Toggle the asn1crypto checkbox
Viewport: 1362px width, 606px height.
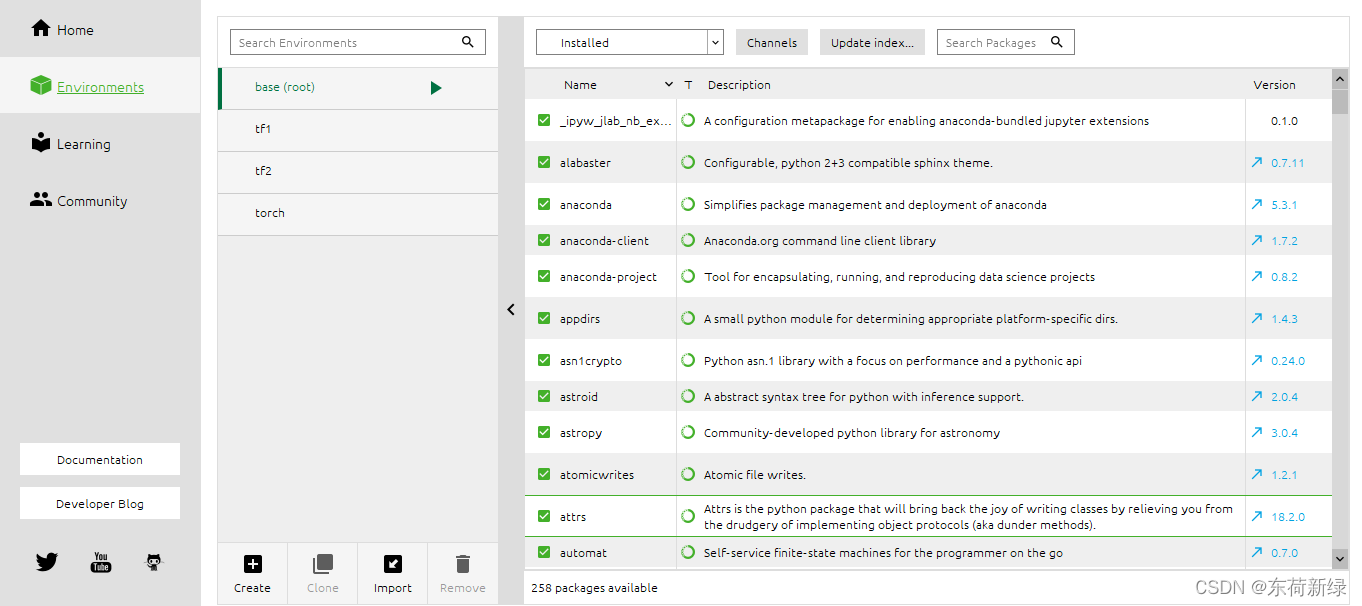[x=544, y=360]
